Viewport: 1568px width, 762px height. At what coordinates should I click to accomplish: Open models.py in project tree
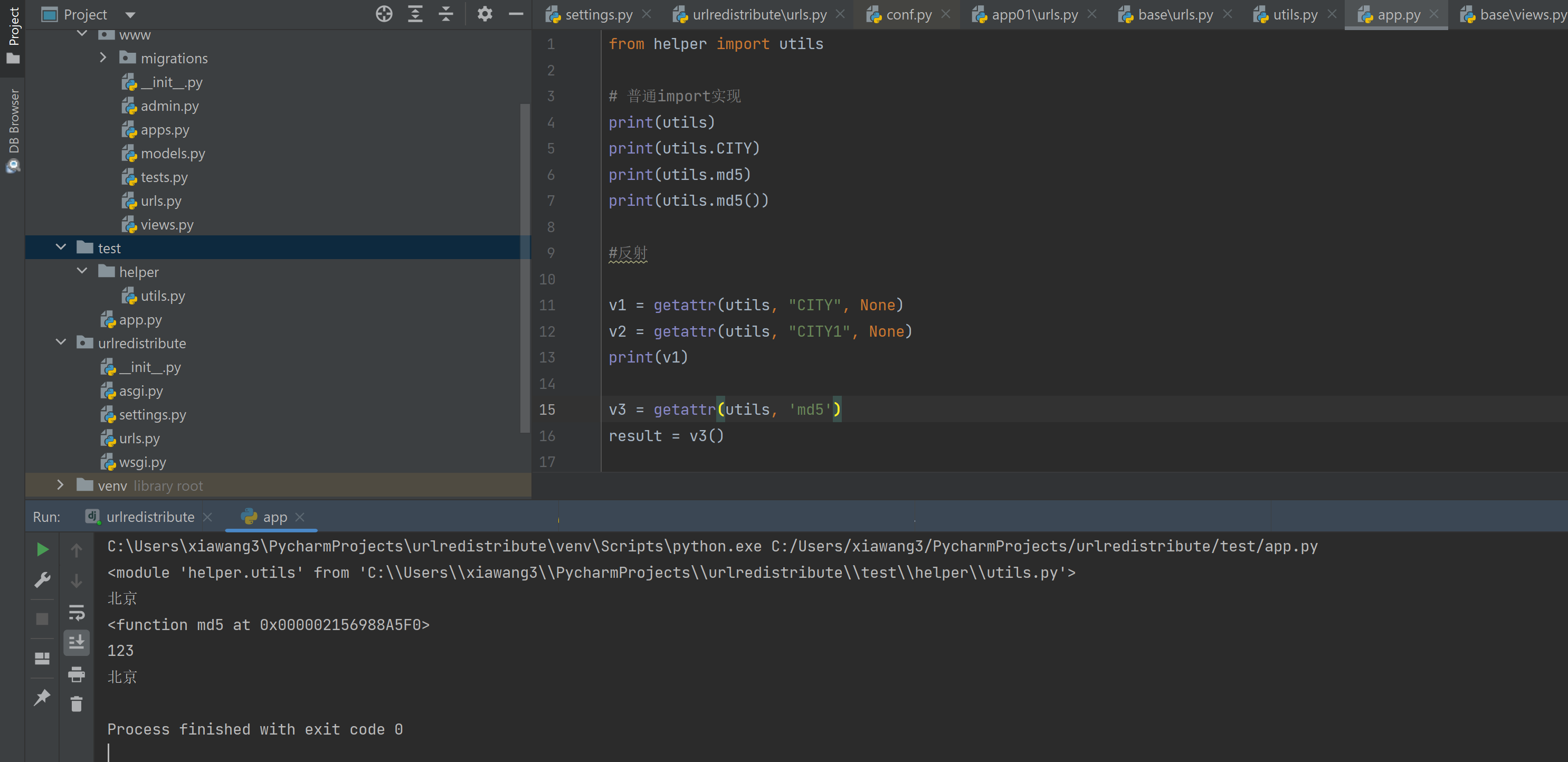point(172,154)
